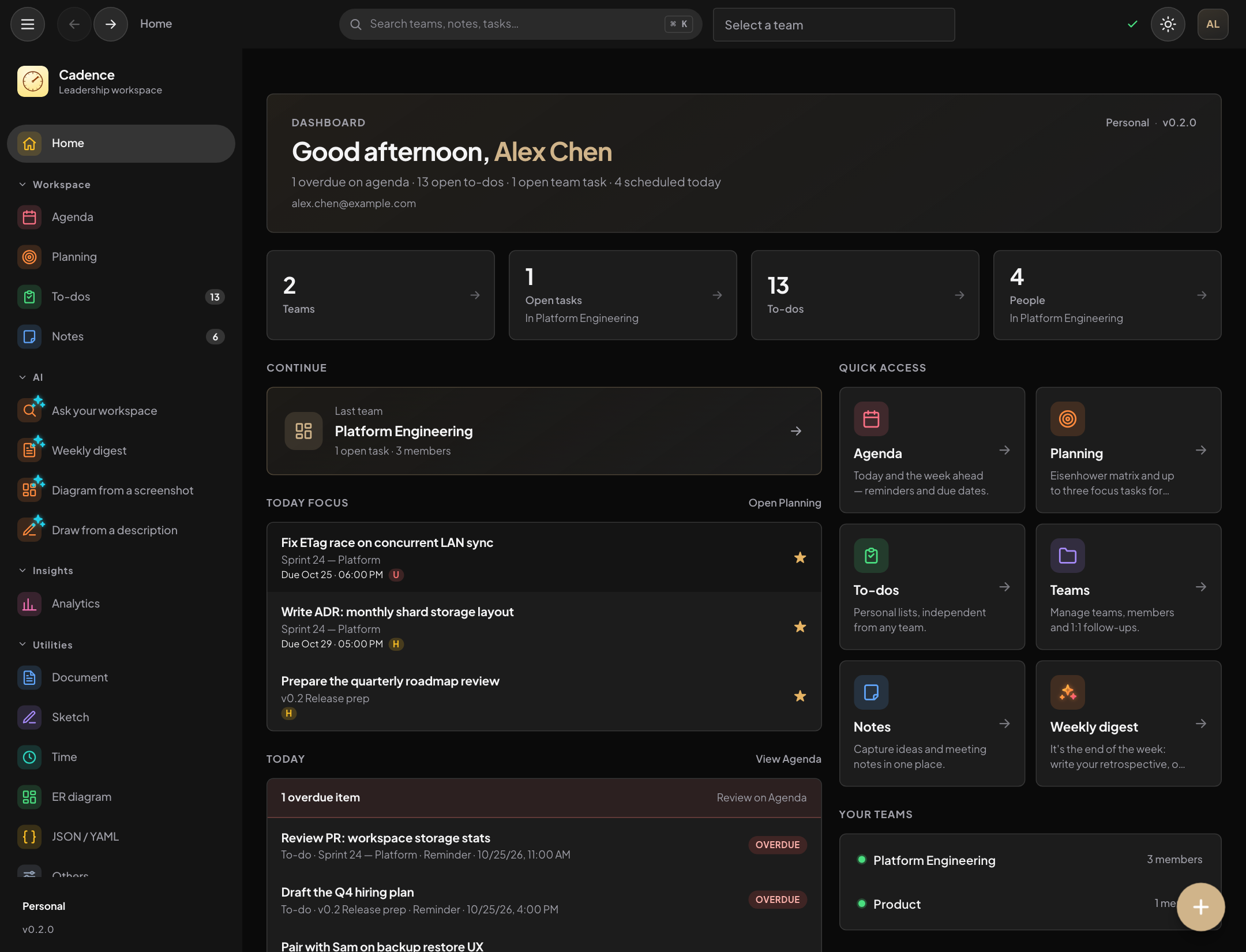Select Platform Engineering under Your Teams
The height and width of the screenshot is (952, 1246).
pyautogui.click(x=1030, y=860)
